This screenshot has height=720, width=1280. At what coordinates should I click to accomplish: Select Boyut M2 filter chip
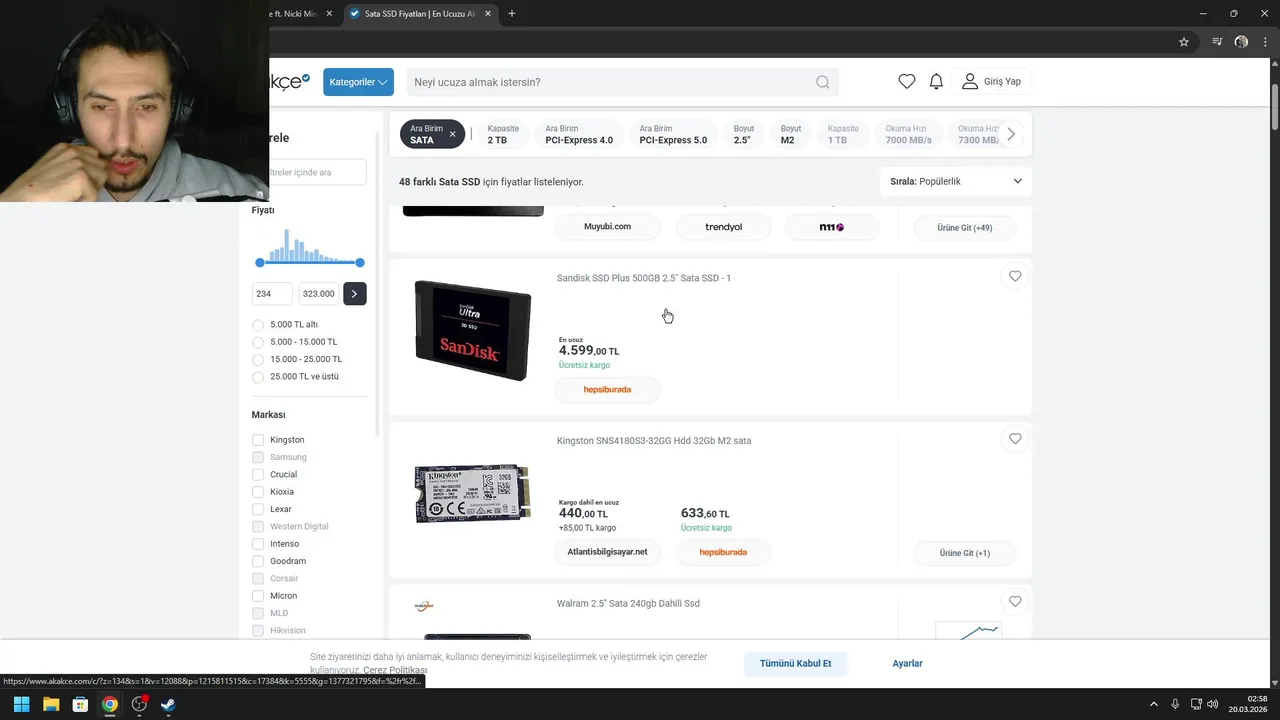tap(790, 134)
